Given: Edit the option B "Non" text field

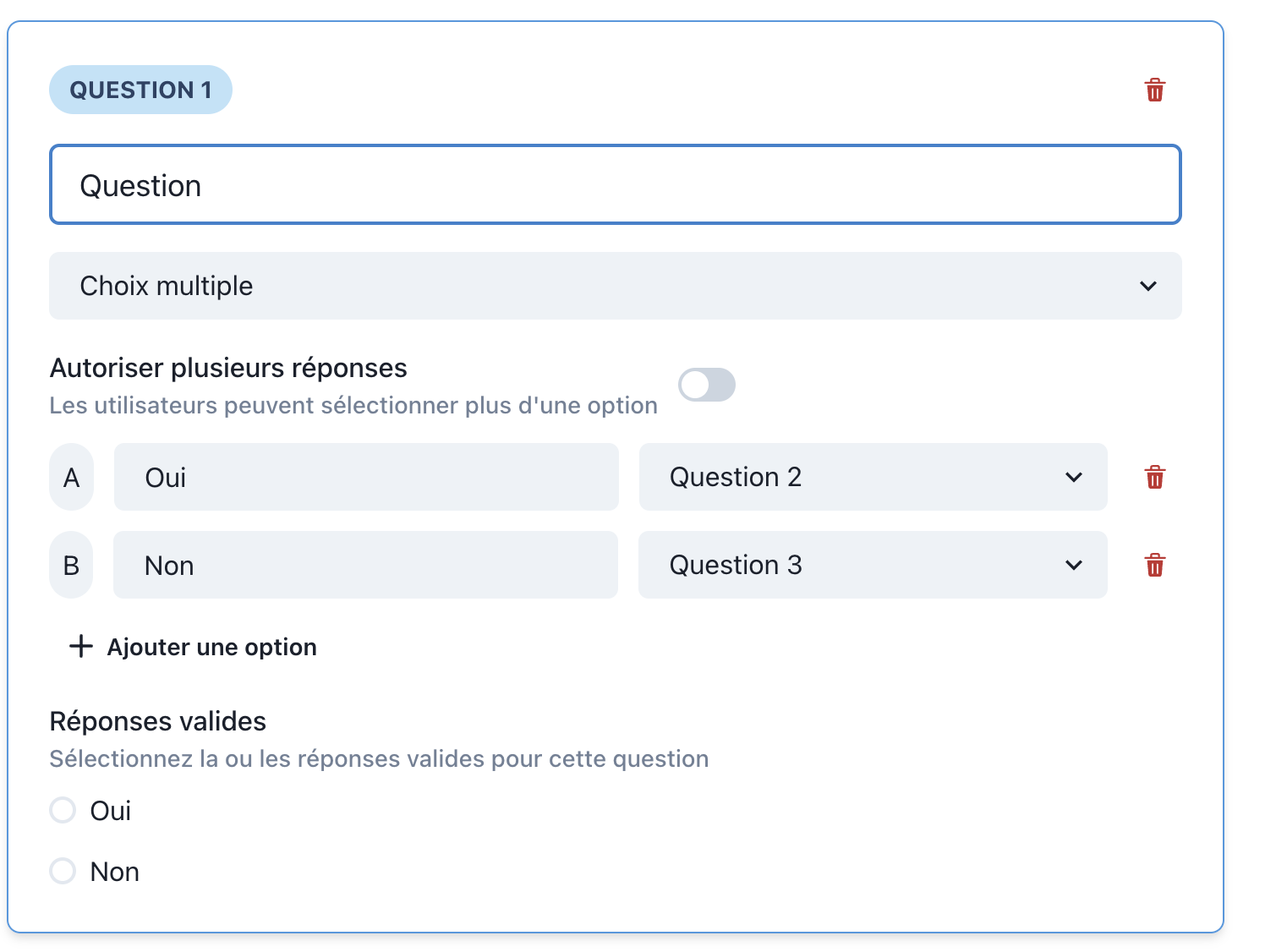Looking at the screenshot, I should 365,565.
